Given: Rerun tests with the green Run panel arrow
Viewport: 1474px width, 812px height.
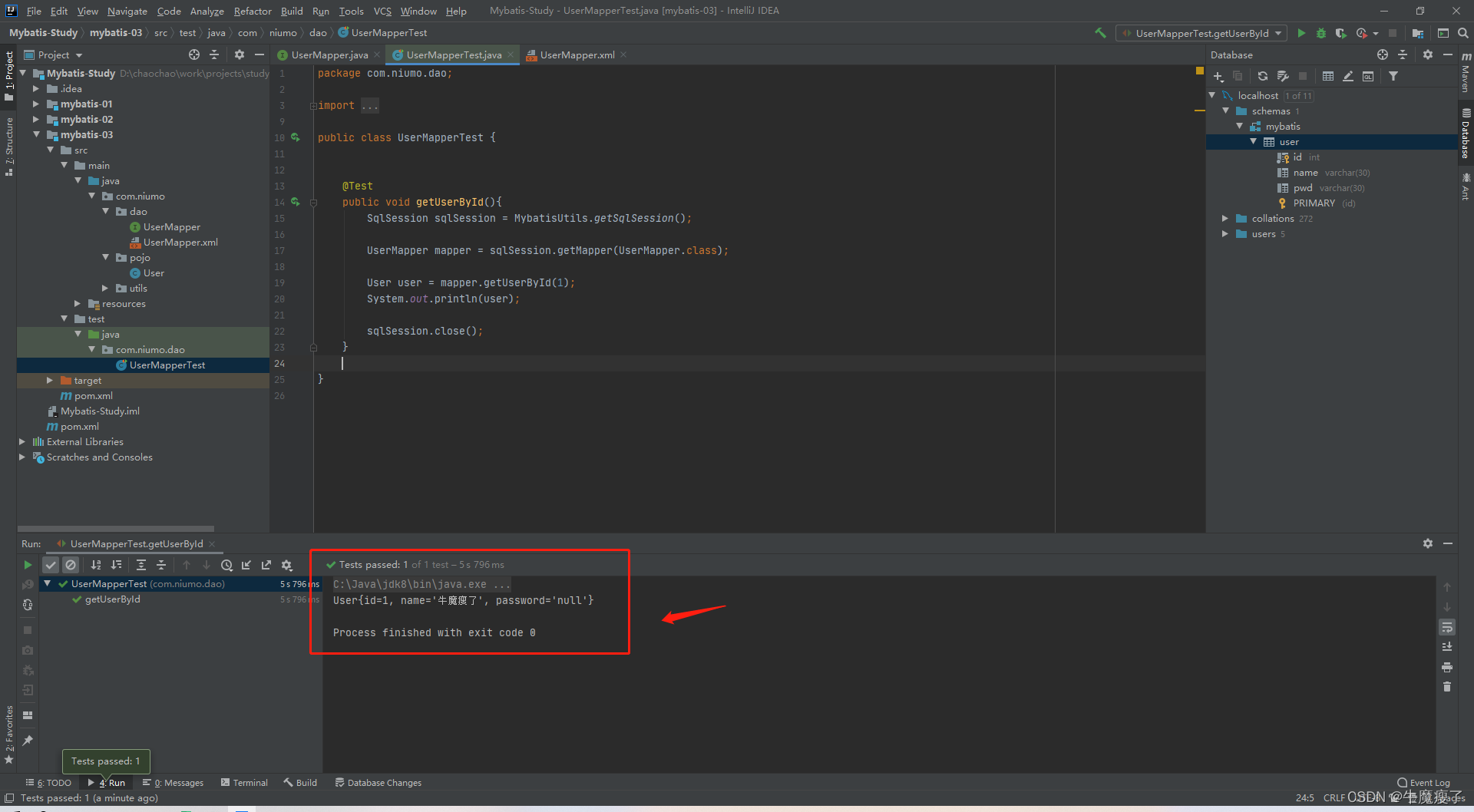Looking at the screenshot, I should coord(28,565).
